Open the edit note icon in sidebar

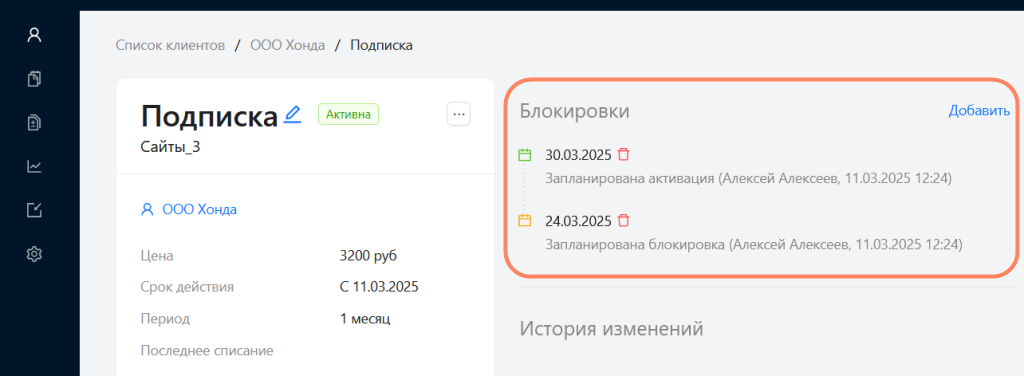pos(34,210)
